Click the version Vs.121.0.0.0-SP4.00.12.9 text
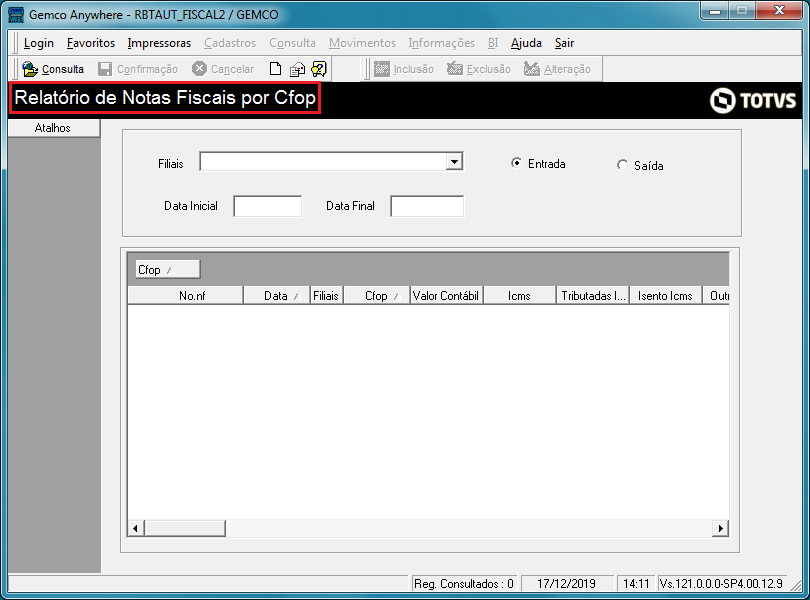 coord(721,583)
